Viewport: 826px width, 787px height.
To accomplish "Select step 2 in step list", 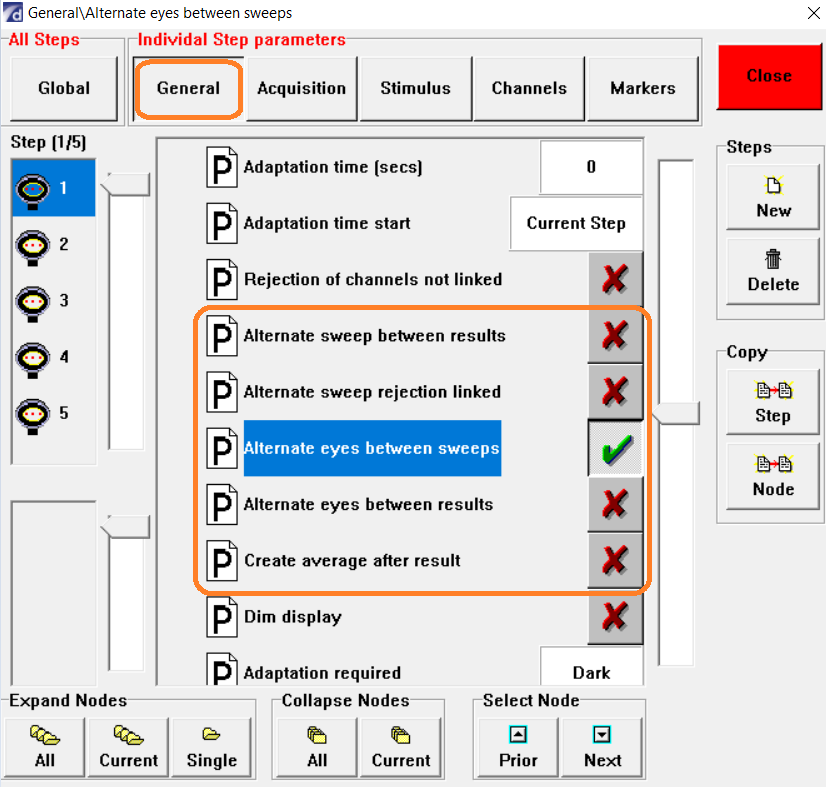I will click(x=53, y=245).
